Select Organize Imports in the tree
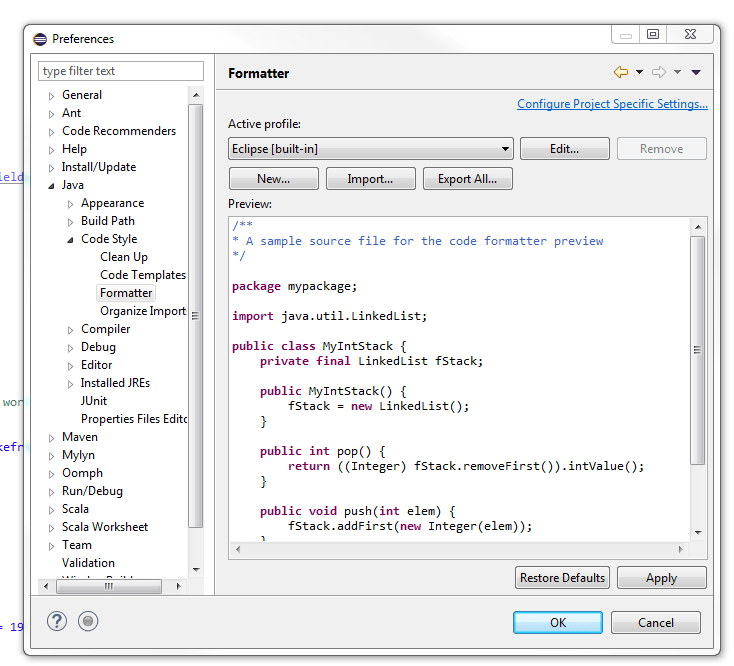This screenshot has width=734, height=666. click(143, 311)
